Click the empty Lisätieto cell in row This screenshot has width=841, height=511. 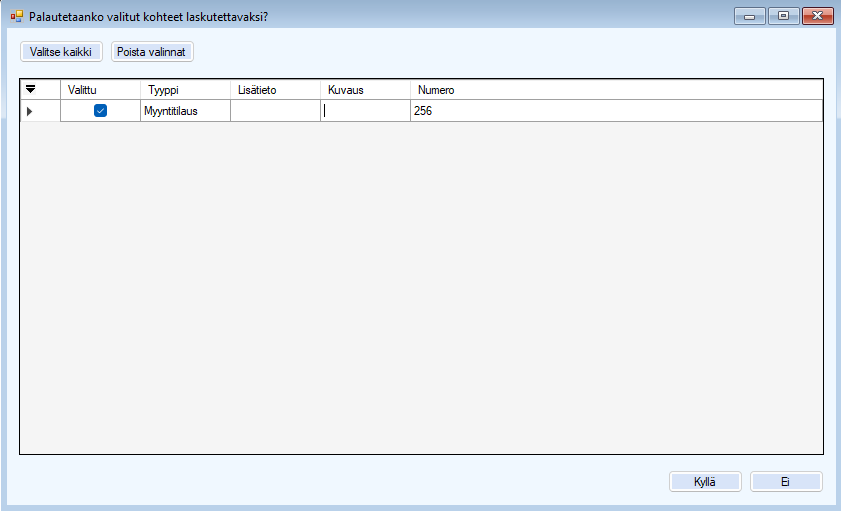click(275, 111)
